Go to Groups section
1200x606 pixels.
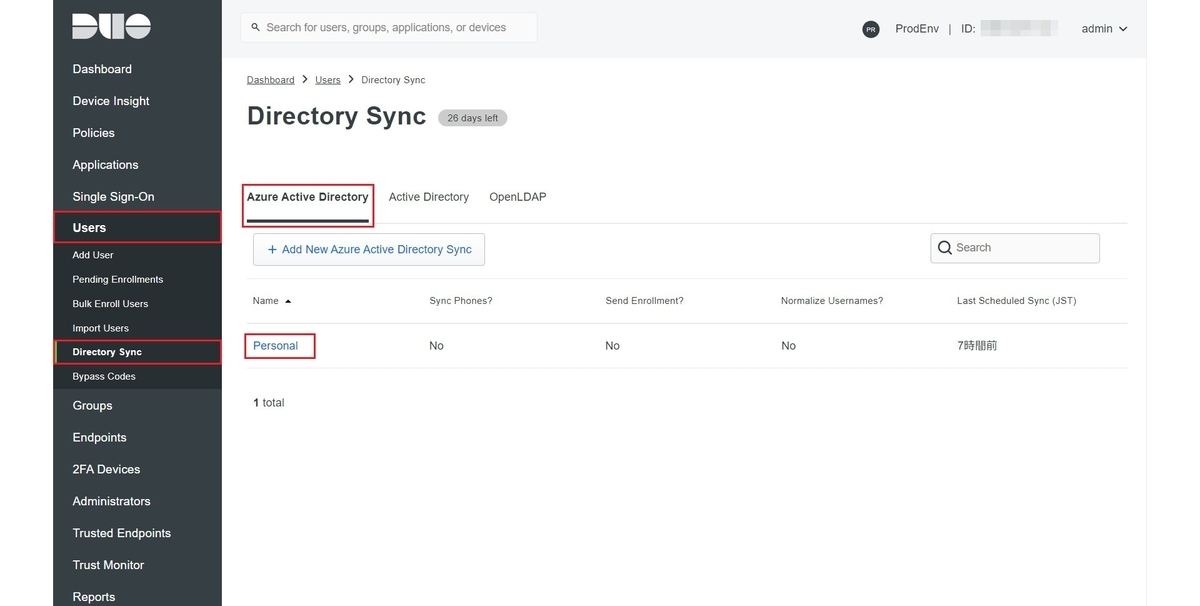pos(92,406)
